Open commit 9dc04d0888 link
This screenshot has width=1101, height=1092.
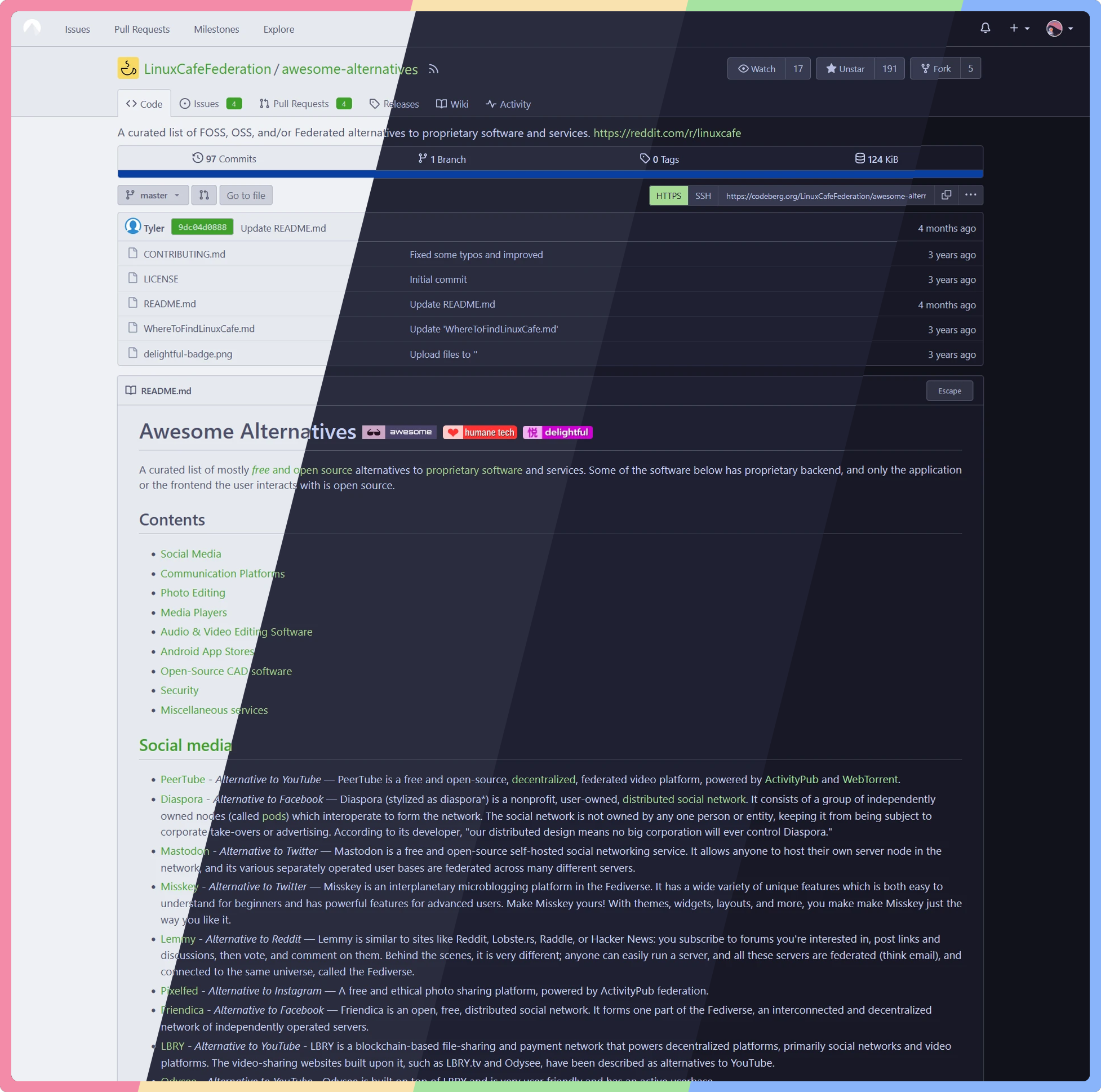point(202,227)
